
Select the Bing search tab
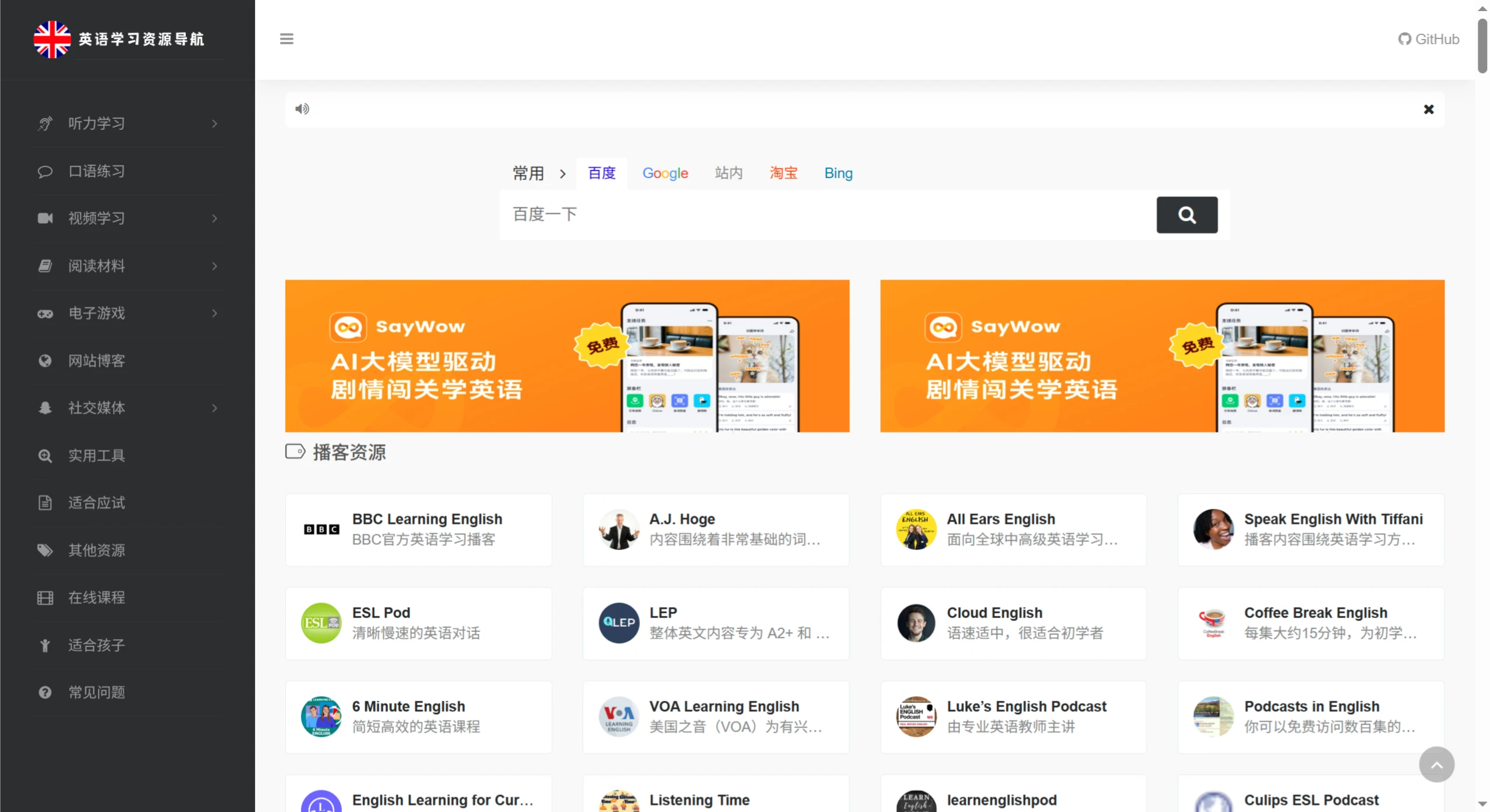click(838, 174)
